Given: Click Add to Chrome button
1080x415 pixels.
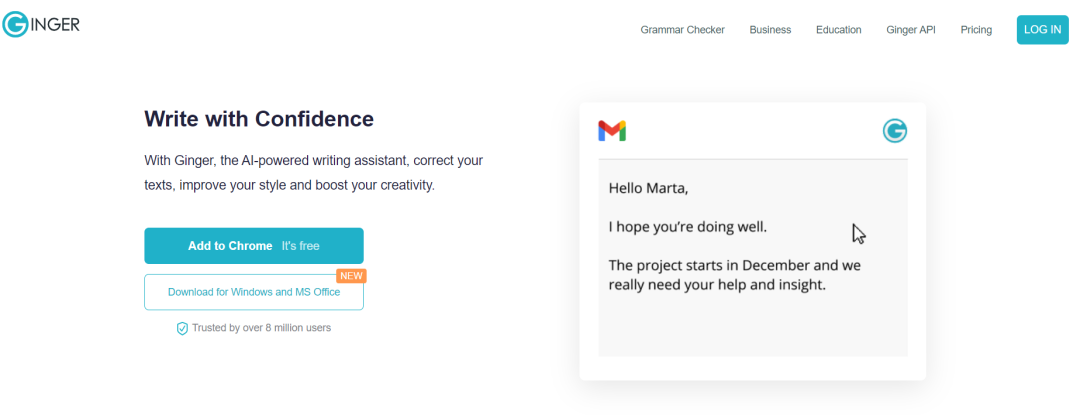Looking at the screenshot, I should (254, 246).
